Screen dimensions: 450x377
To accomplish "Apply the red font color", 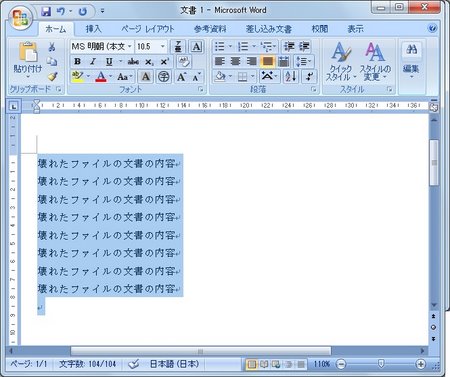I will [101, 77].
